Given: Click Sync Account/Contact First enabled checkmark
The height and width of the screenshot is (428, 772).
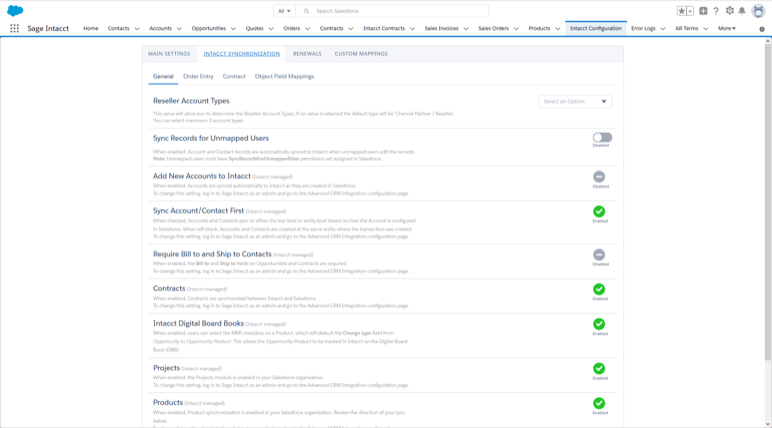Looking at the screenshot, I should coord(599,211).
